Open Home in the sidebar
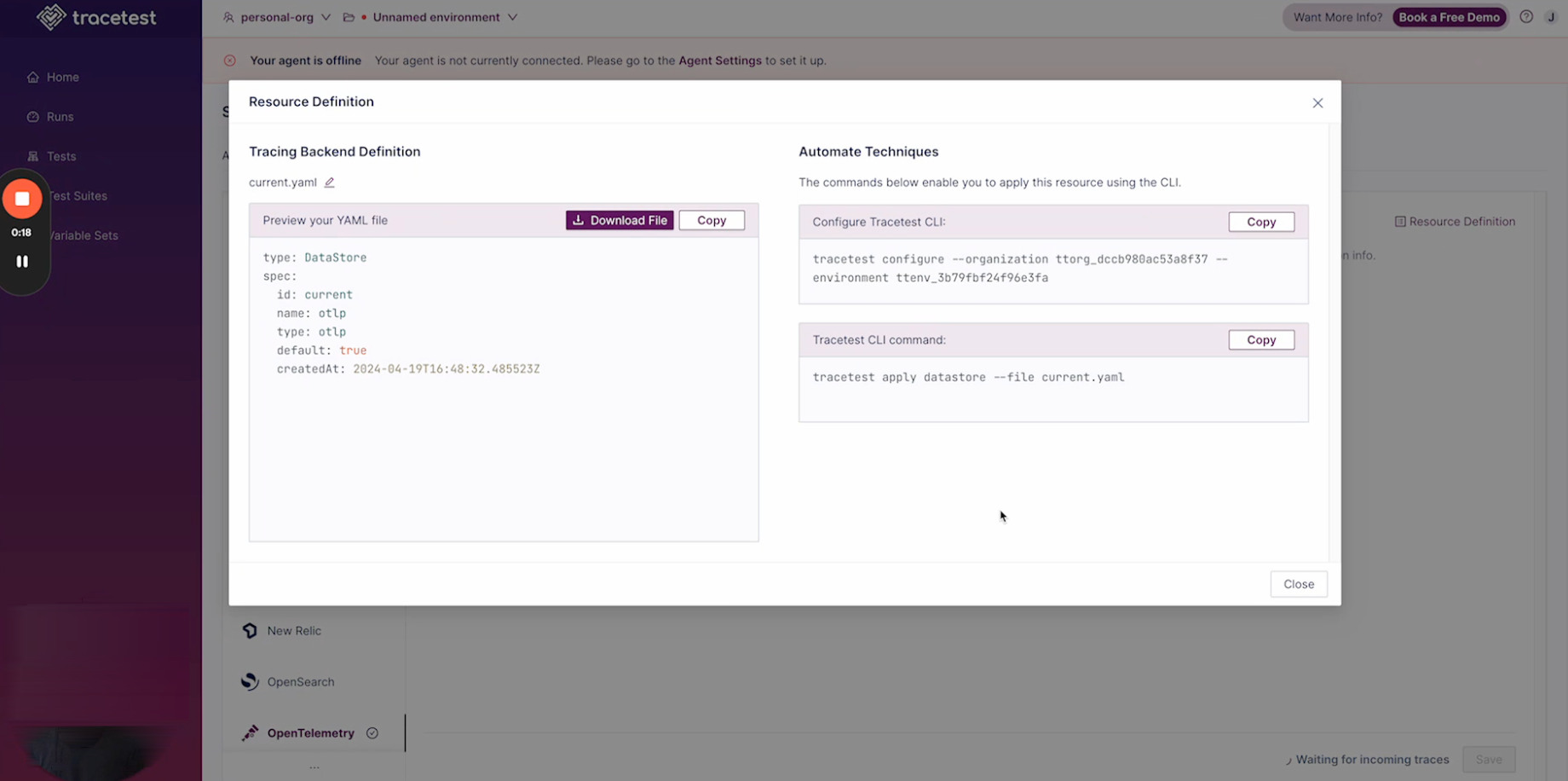This screenshot has width=1568, height=781. tap(53, 77)
